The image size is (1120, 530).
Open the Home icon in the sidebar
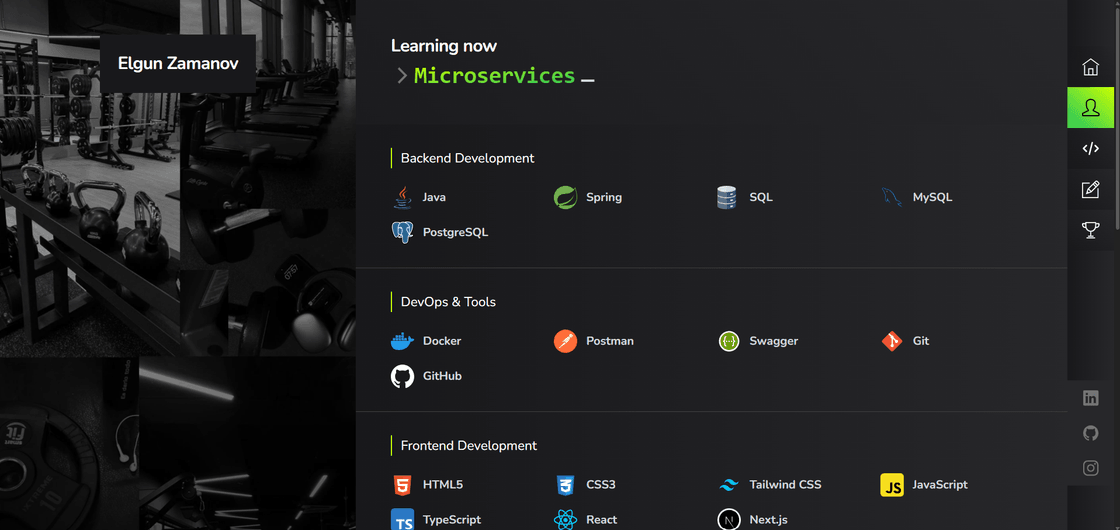(1090, 67)
